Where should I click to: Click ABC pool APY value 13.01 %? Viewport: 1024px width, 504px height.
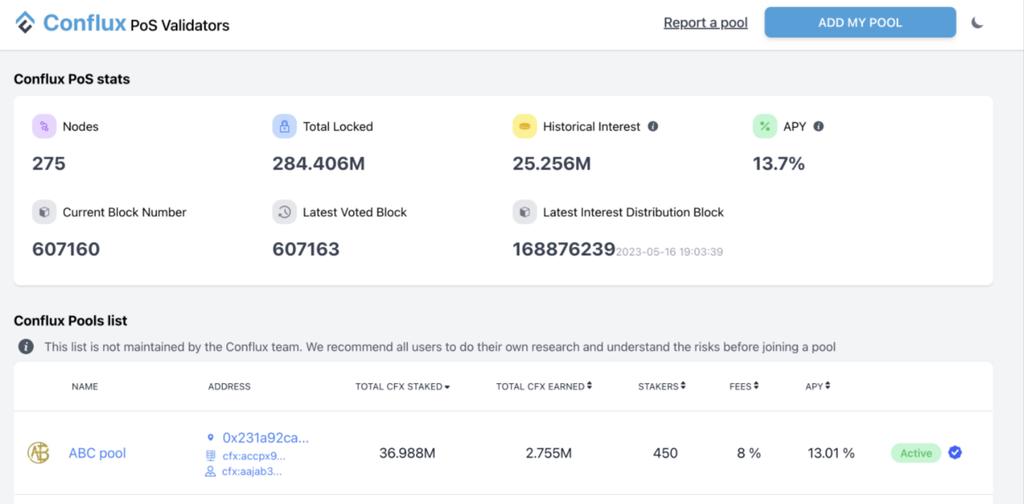coord(831,453)
